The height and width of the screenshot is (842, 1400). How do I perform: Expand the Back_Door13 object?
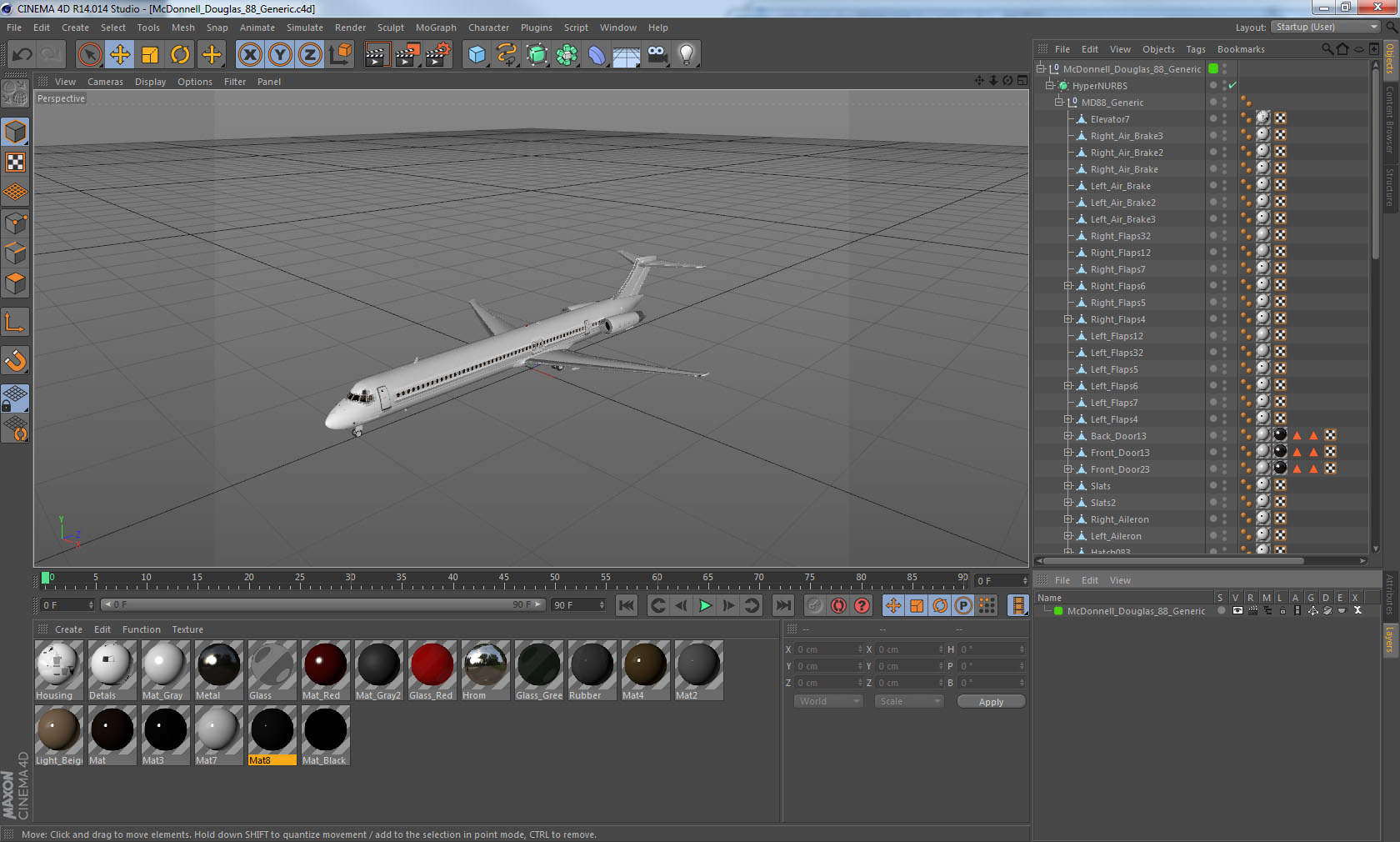click(1068, 436)
